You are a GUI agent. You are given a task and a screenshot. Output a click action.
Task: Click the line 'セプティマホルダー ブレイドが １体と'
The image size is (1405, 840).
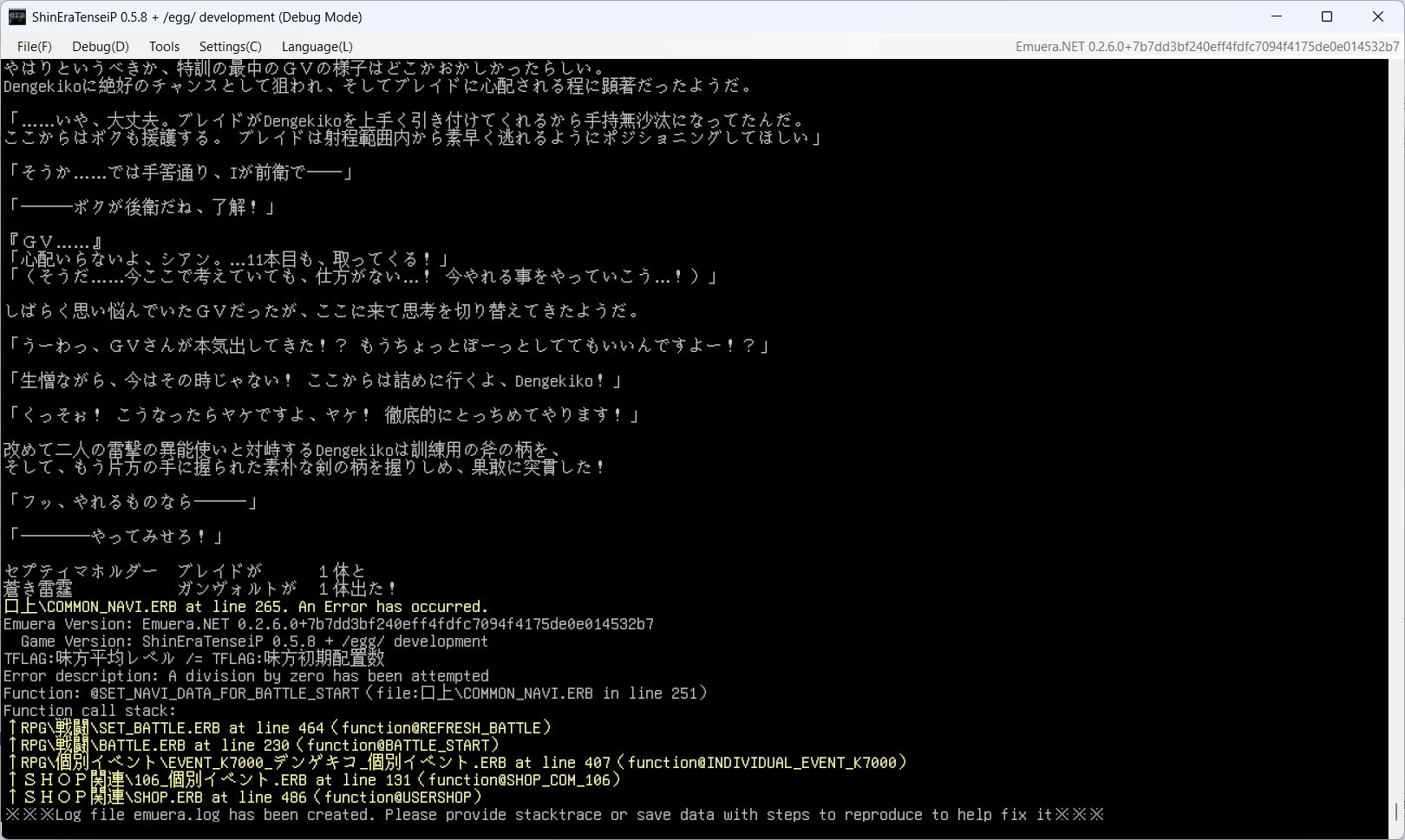pyautogui.click(x=186, y=571)
